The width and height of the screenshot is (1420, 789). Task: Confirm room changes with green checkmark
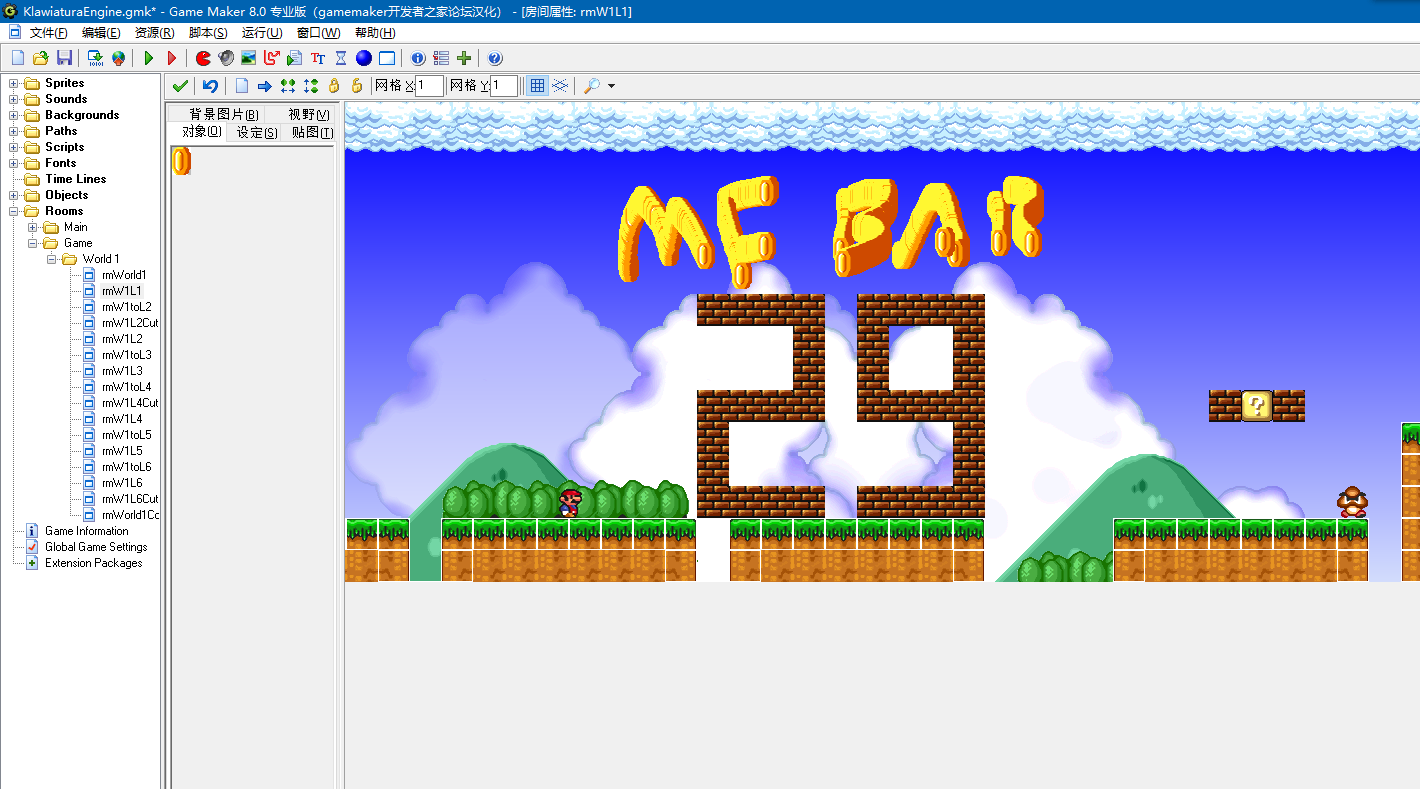(x=180, y=86)
